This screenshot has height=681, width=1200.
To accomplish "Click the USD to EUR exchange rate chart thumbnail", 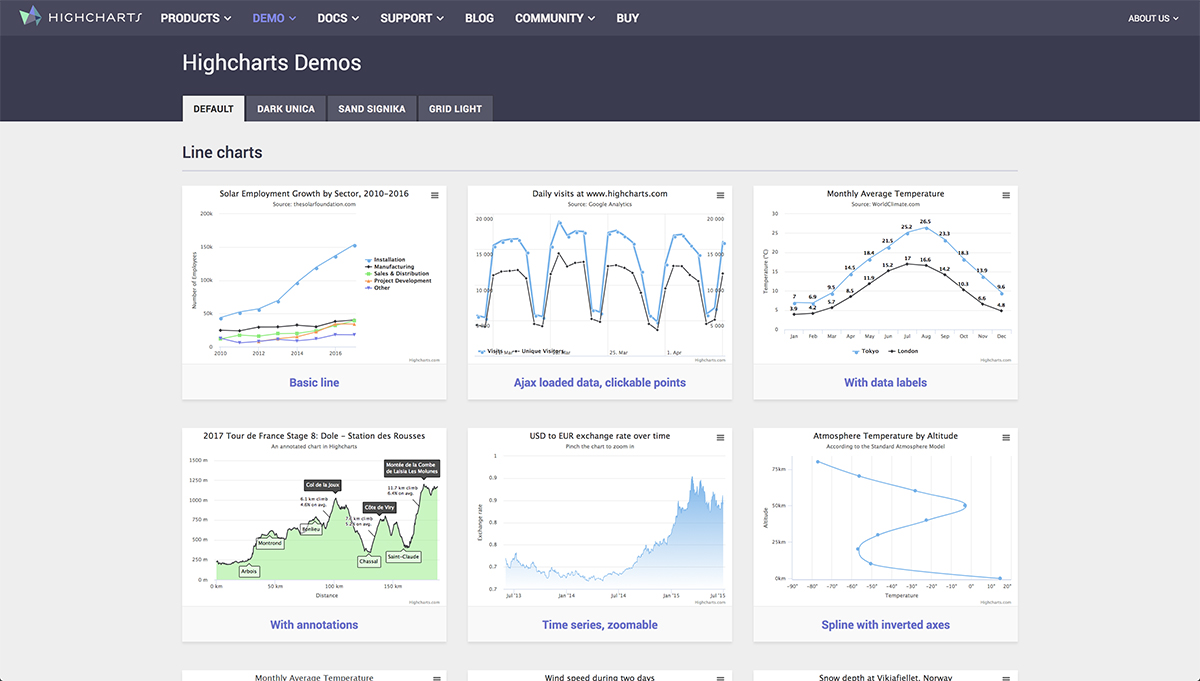I will (x=600, y=518).
